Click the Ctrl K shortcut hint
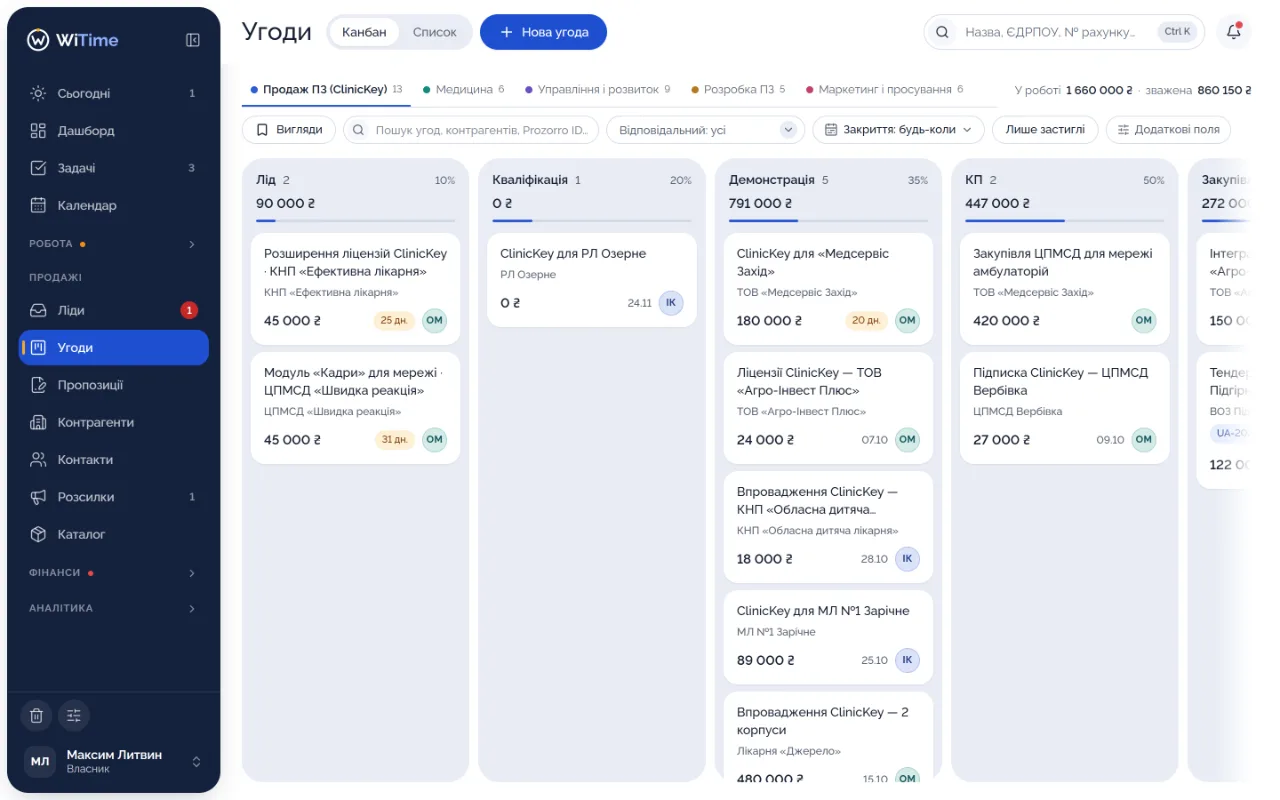 pos(1177,32)
